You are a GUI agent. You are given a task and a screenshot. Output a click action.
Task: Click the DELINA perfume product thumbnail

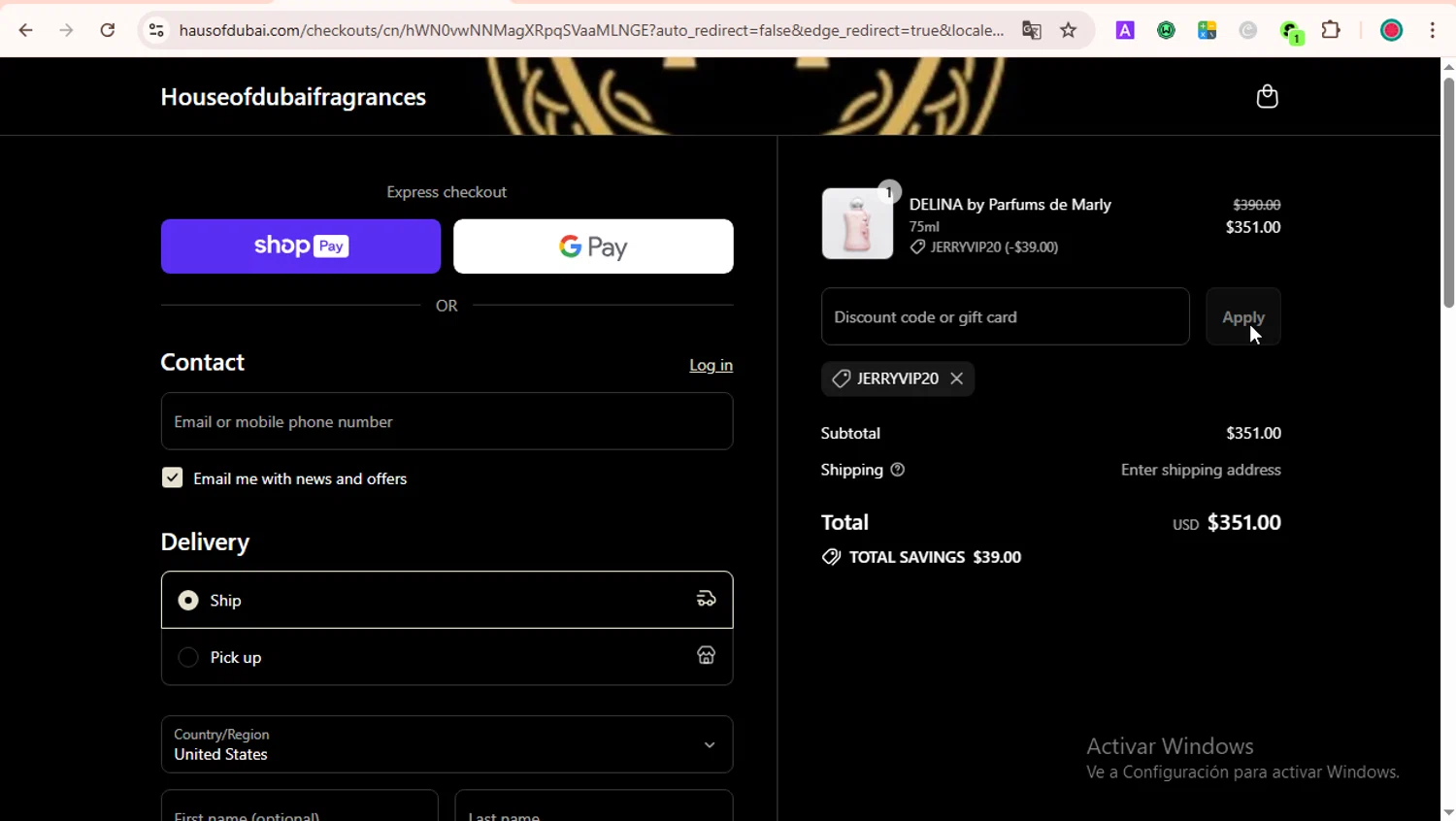tap(857, 223)
